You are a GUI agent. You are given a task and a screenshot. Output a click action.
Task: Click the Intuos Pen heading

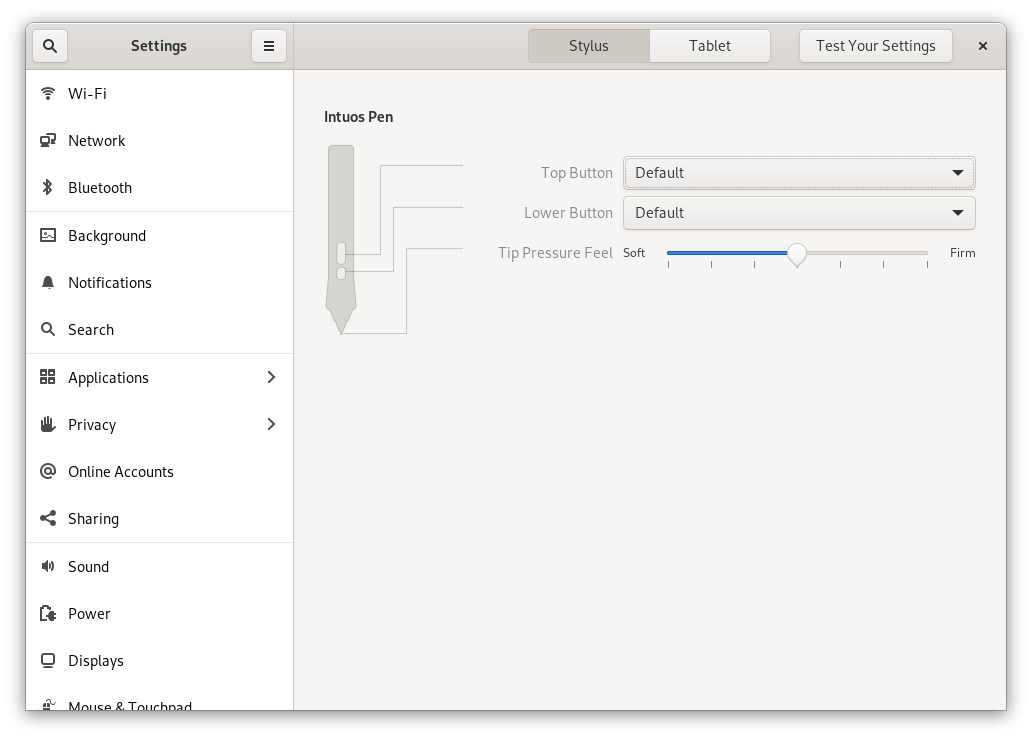click(x=359, y=117)
